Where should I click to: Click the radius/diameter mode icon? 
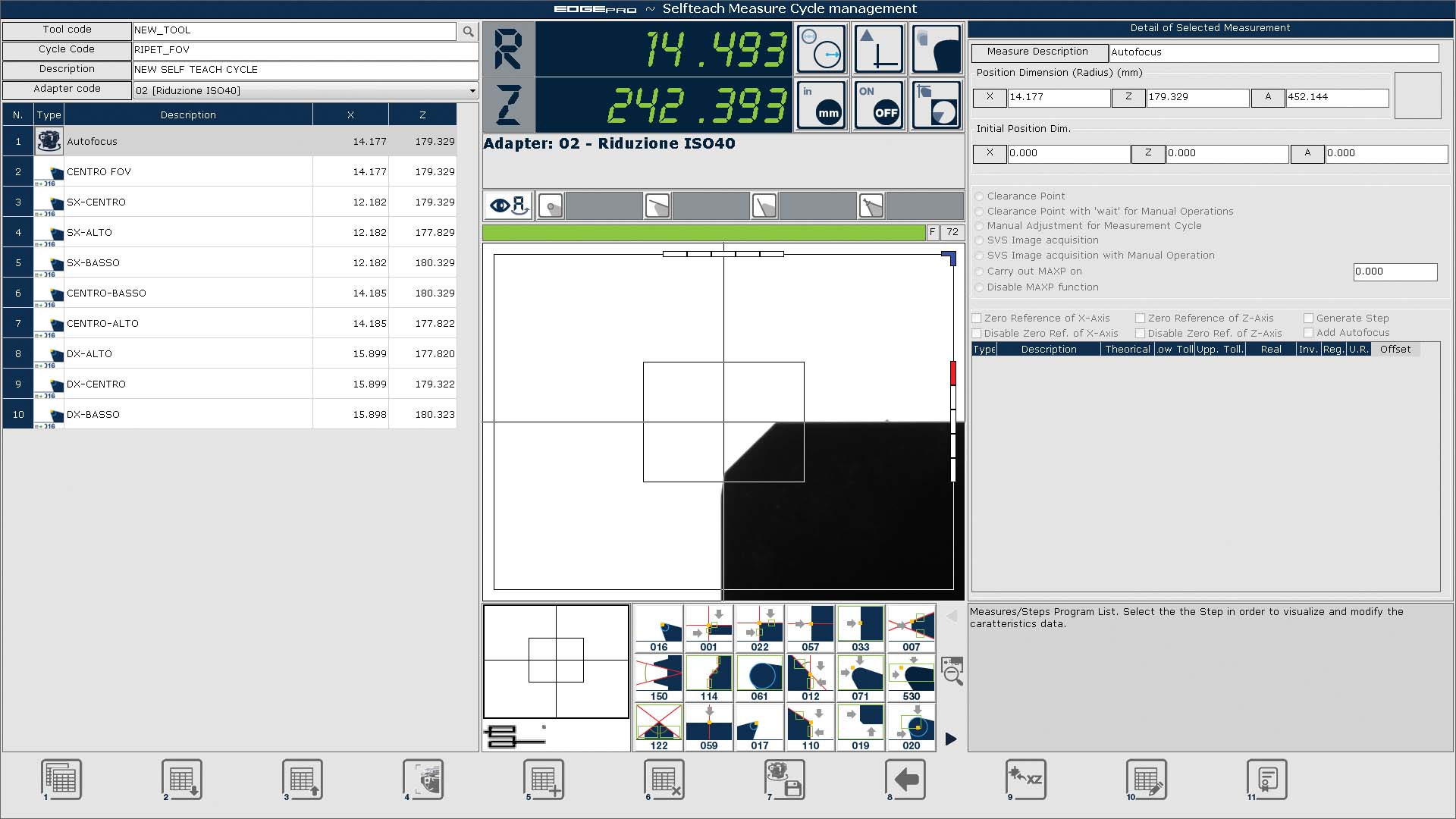[x=821, y=49]
